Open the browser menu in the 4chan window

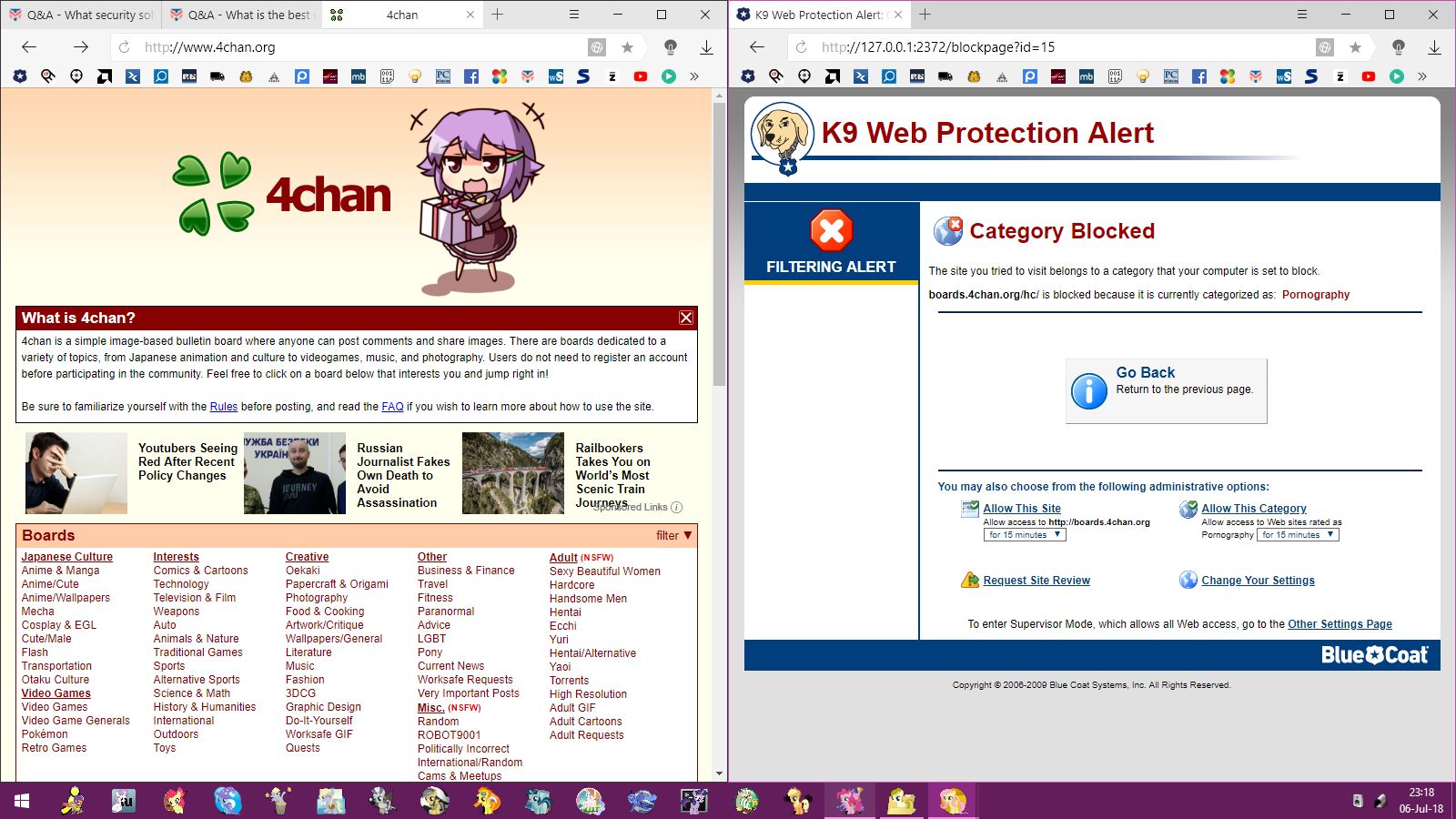click(x=574, y=15)
